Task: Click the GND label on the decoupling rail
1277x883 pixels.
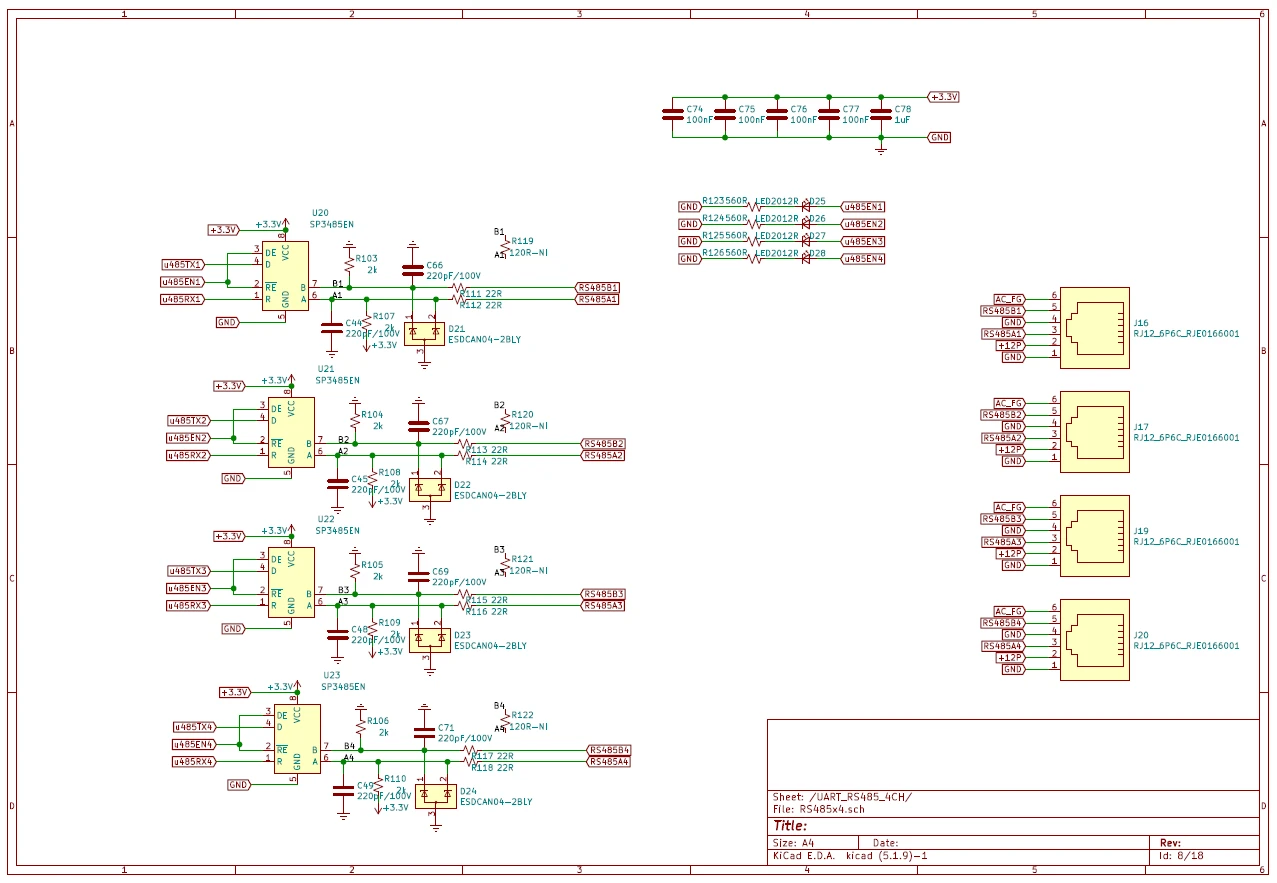Action: 939,137
